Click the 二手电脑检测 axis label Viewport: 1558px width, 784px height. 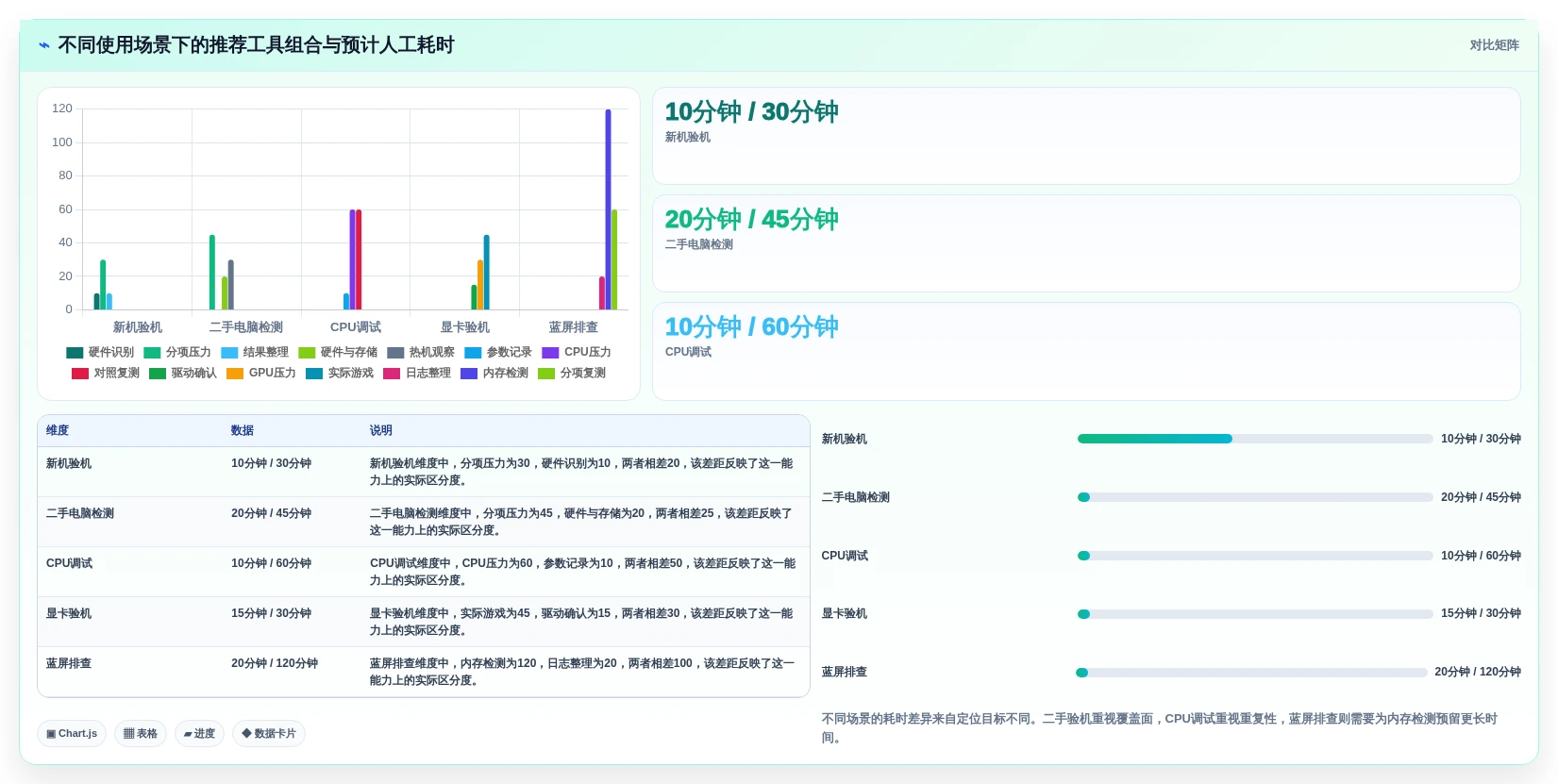click(x=246, y=327)
